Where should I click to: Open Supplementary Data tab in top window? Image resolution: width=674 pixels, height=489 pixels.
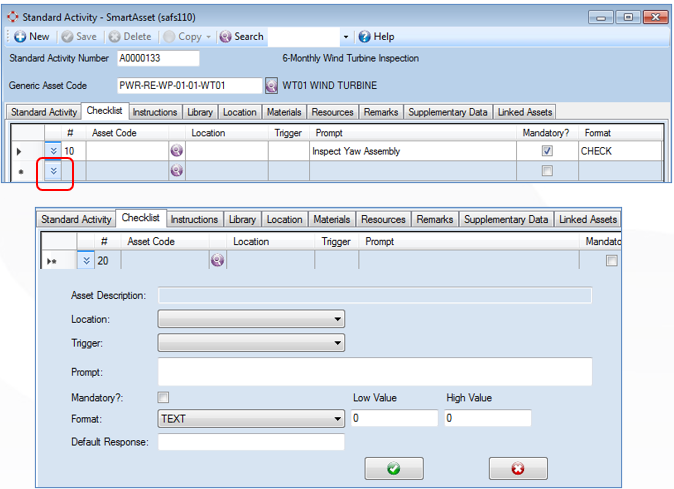[x=447, y=112]
